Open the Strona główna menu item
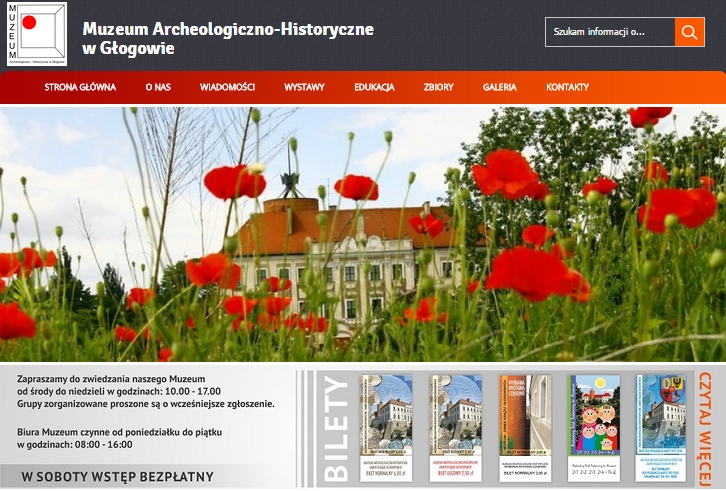The height and width of the screenshot is (491, 726). coord(80,87)
